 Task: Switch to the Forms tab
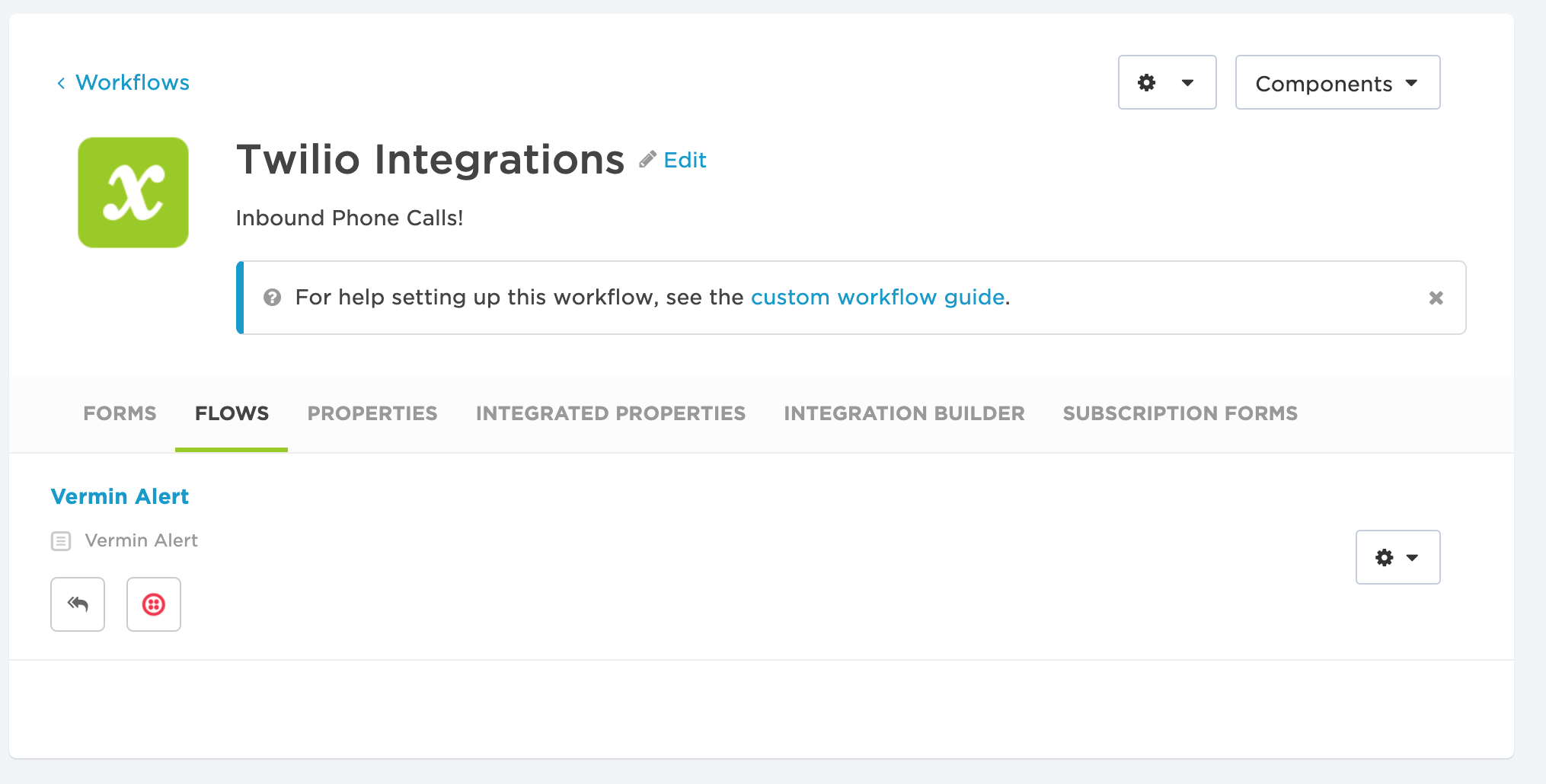pos(120,413)
